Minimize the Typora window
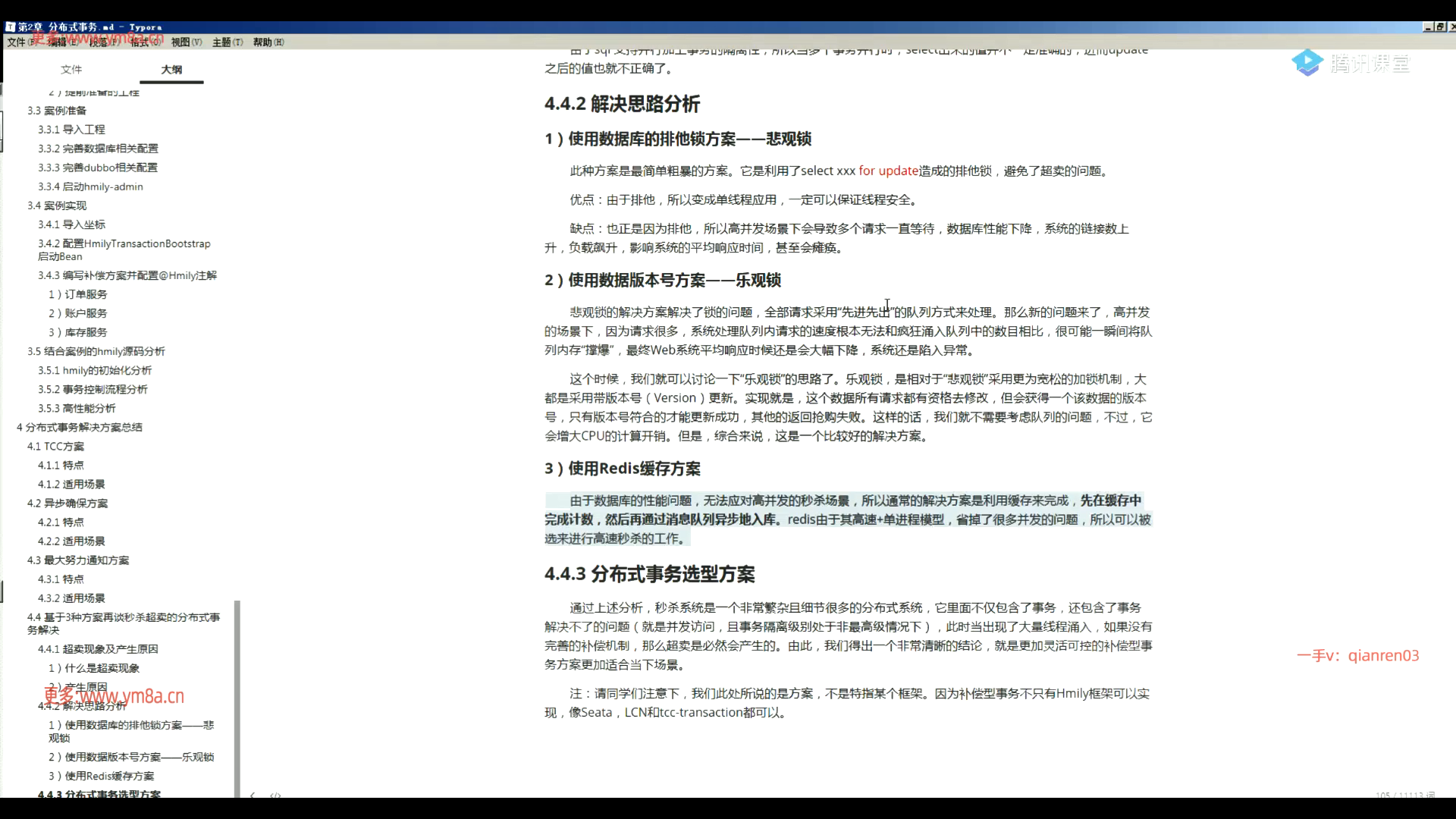1456x819 pixels. 1428,27
